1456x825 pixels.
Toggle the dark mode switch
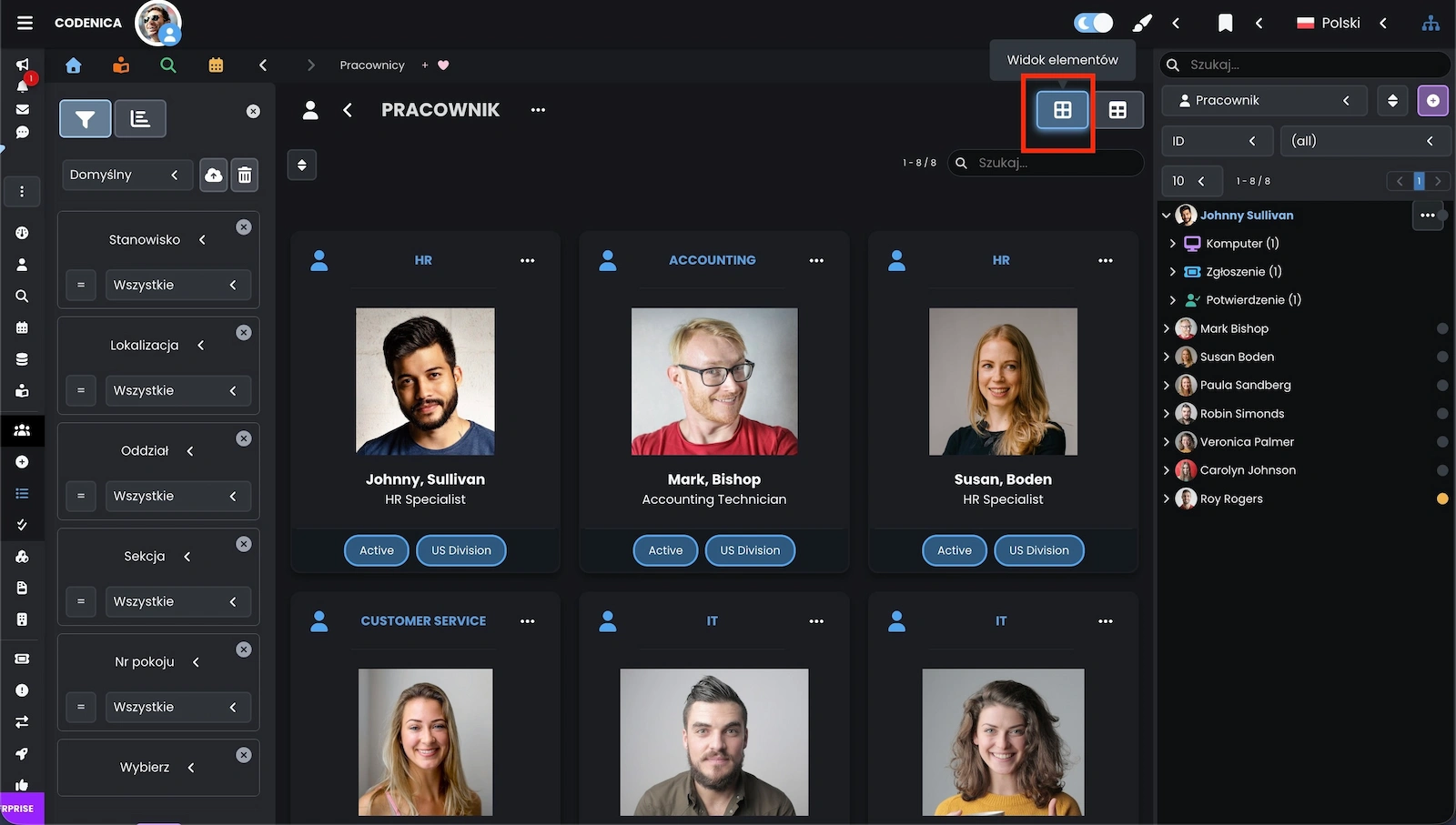(1093, 23)
